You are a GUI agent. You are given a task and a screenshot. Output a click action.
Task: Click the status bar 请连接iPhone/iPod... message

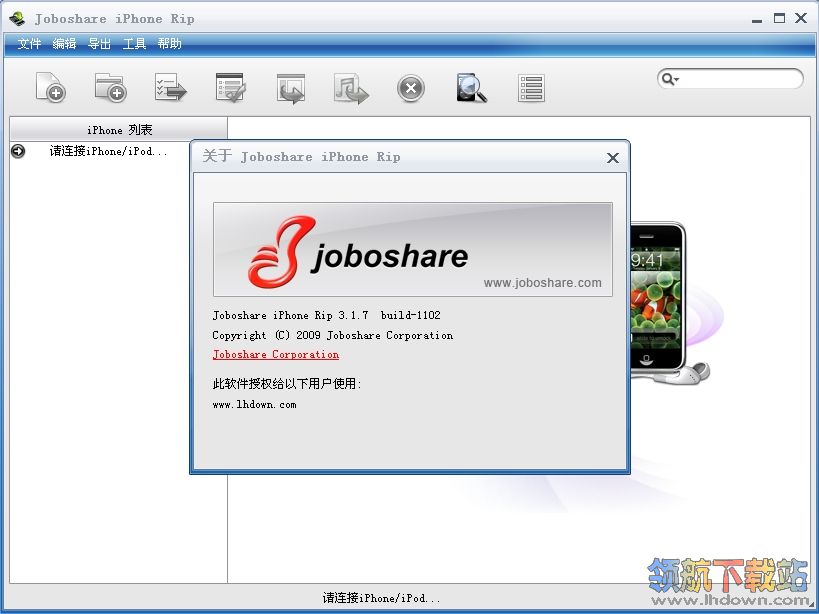pyautogui.click(x=381, y=598)
